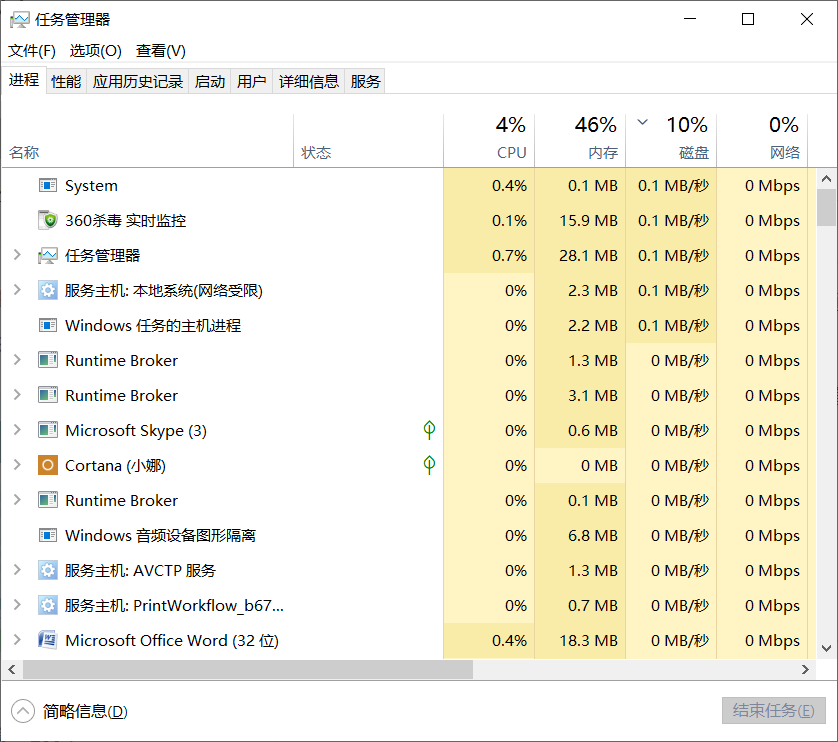This screenshot has height=742, width=838.
Task: Click the Windows 任务的主机进程 icon
Action: pos(48,325)
